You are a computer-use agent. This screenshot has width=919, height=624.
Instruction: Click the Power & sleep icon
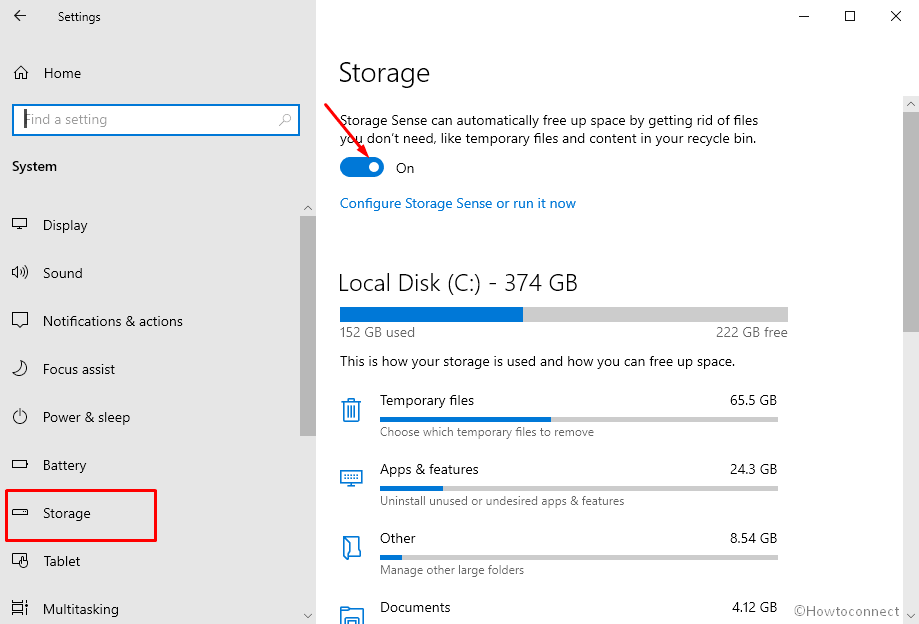tap(20, 417)
